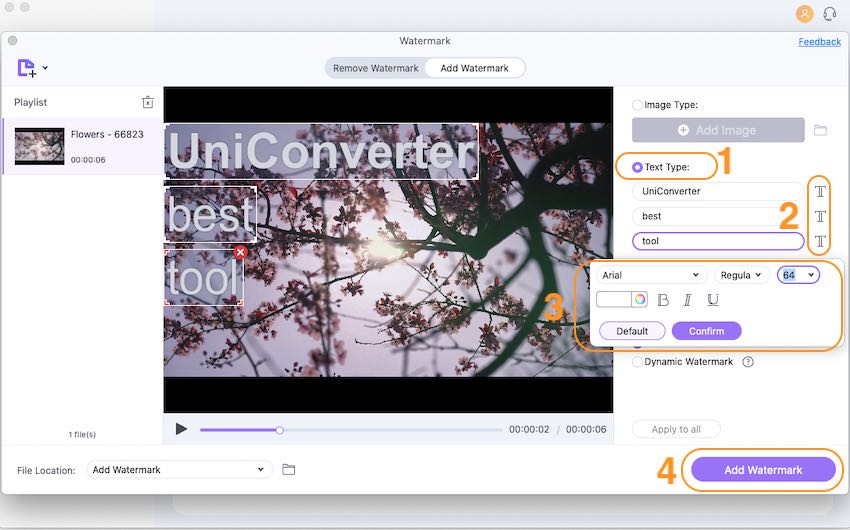850x530 pixels.
Task: Click the total duration 00:00:06 by seekbar
Action: tap(586, 429)
